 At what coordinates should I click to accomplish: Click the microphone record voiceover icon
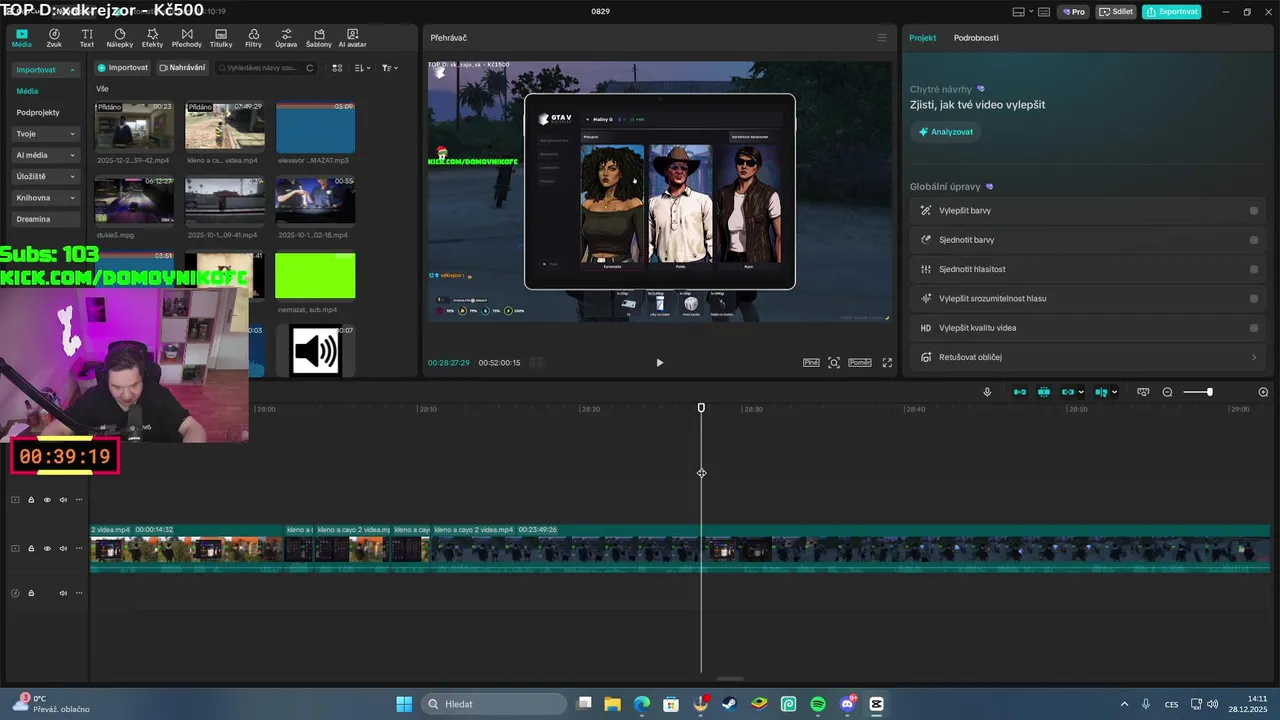987,392
